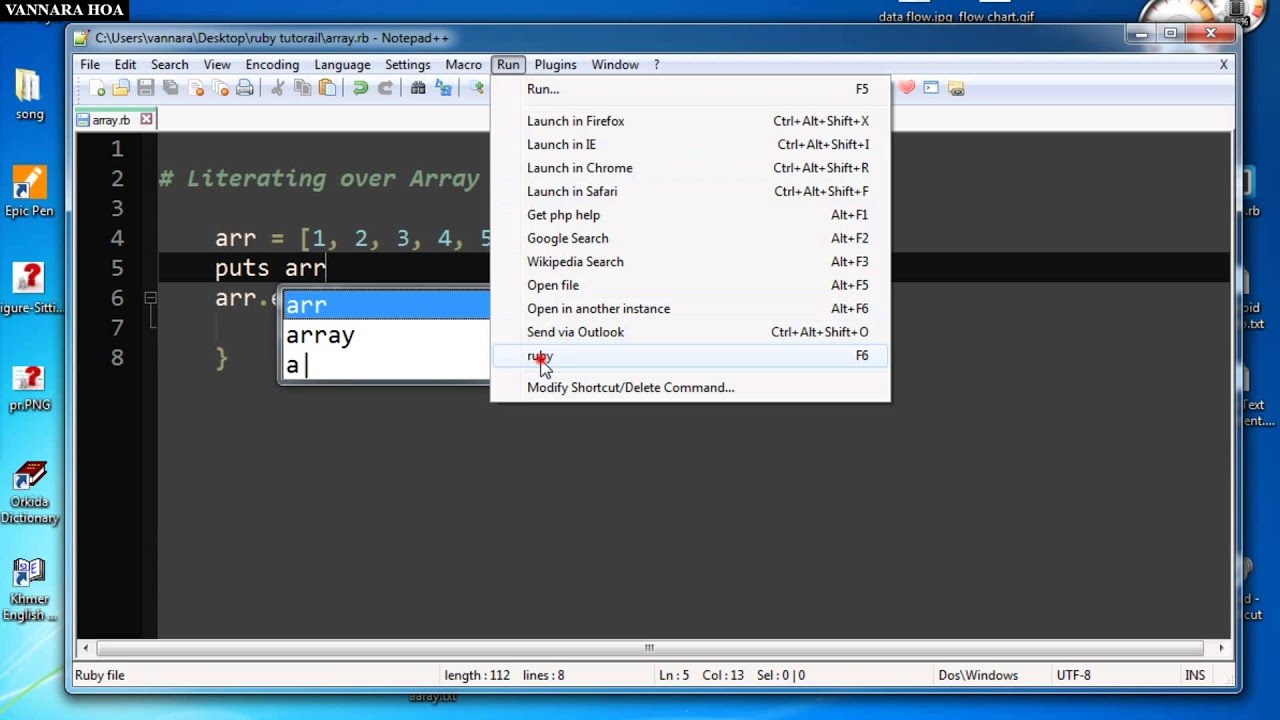The height and width of the screenshot is (720, 1280).
Task: Click the UTF-8 encoding in the status bar
Action: [x=1073, y=675]
